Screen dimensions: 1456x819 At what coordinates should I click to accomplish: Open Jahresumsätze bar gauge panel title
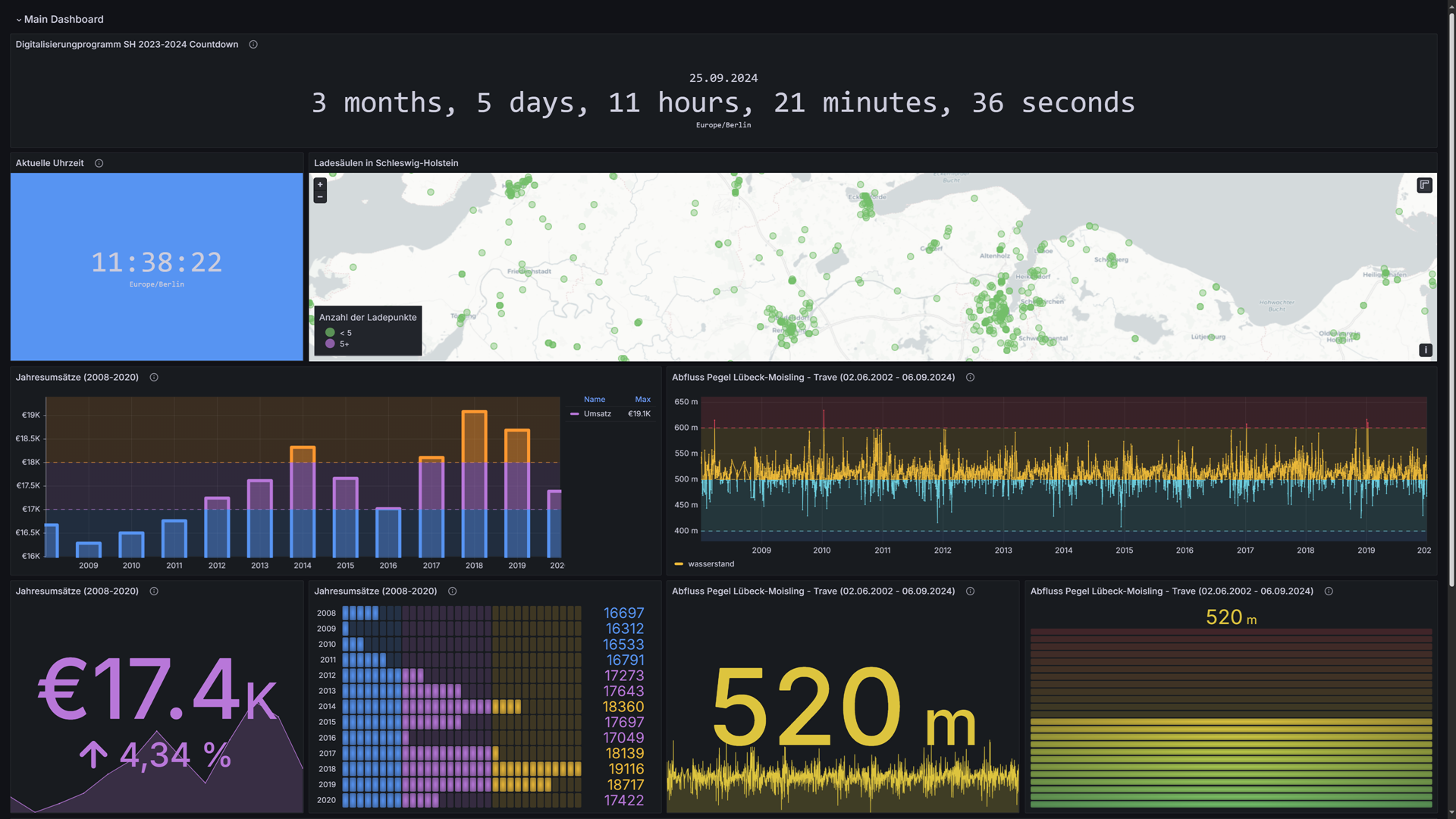pos(375,591)
